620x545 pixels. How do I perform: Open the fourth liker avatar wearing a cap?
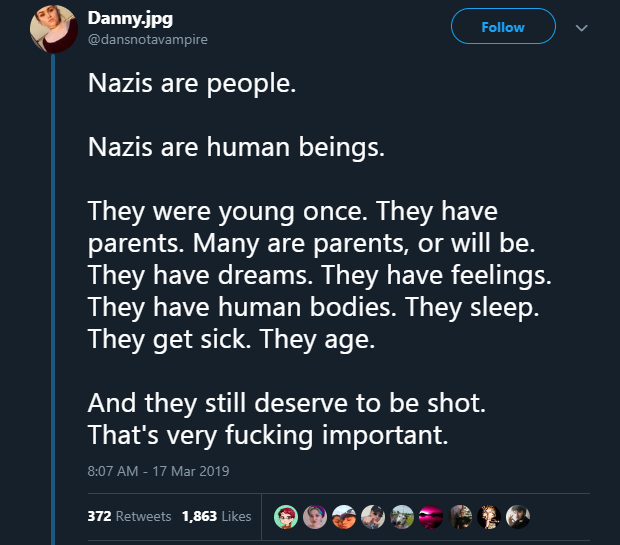tap(373, 516)
